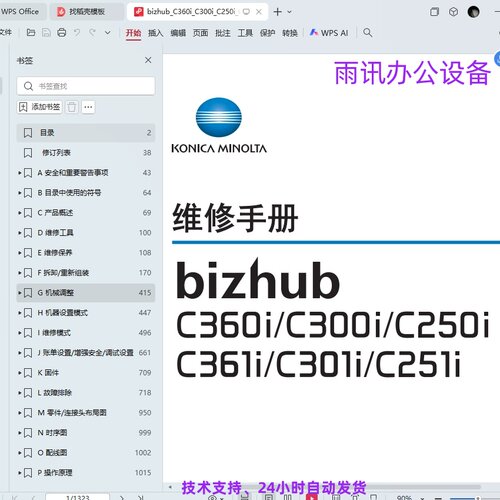The width and height of the screenshot is (500, 500).
Task: Click the save icon in toolbar
Action: (46, 33)
